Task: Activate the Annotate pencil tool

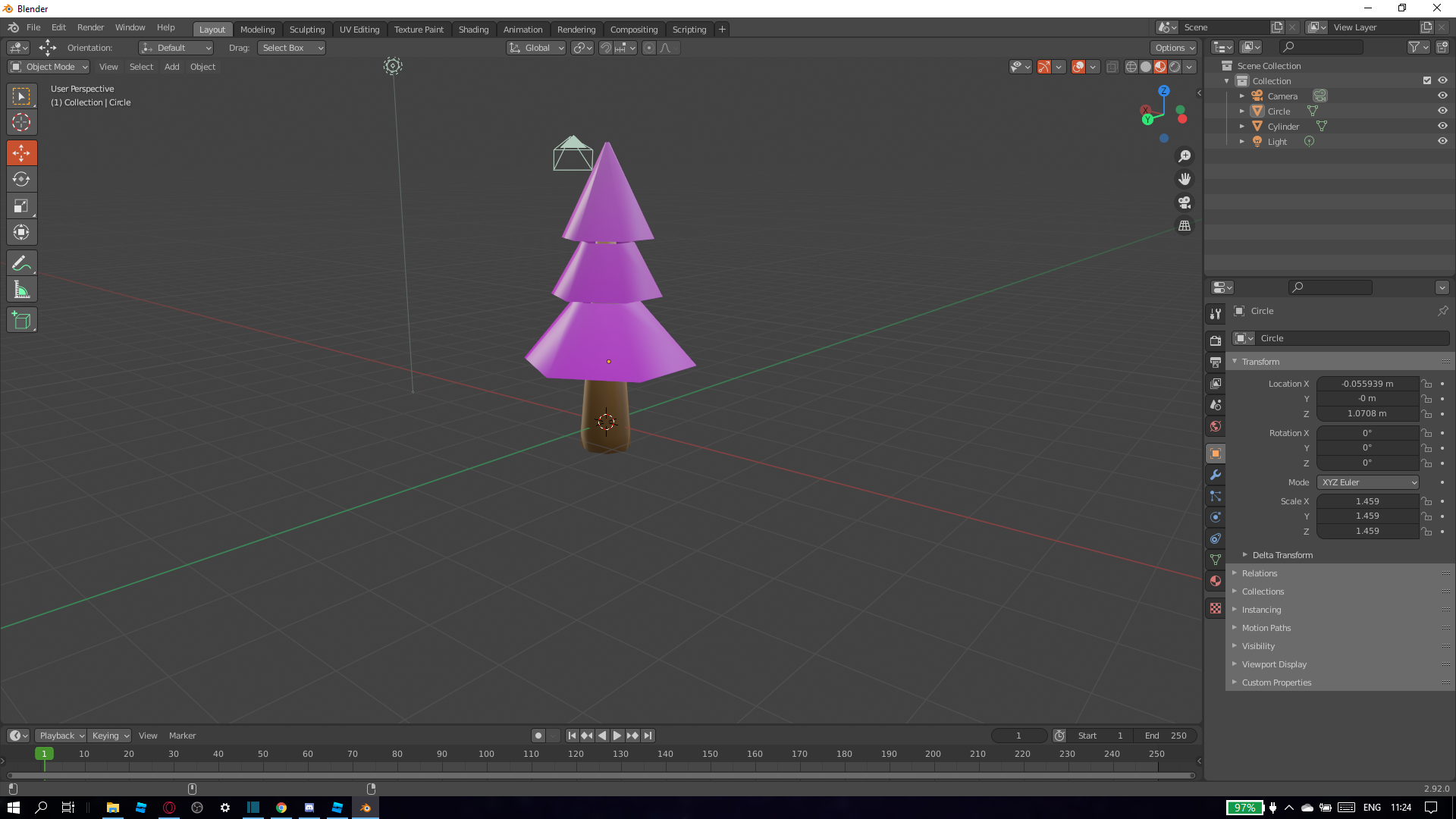Action: (21, 263)
